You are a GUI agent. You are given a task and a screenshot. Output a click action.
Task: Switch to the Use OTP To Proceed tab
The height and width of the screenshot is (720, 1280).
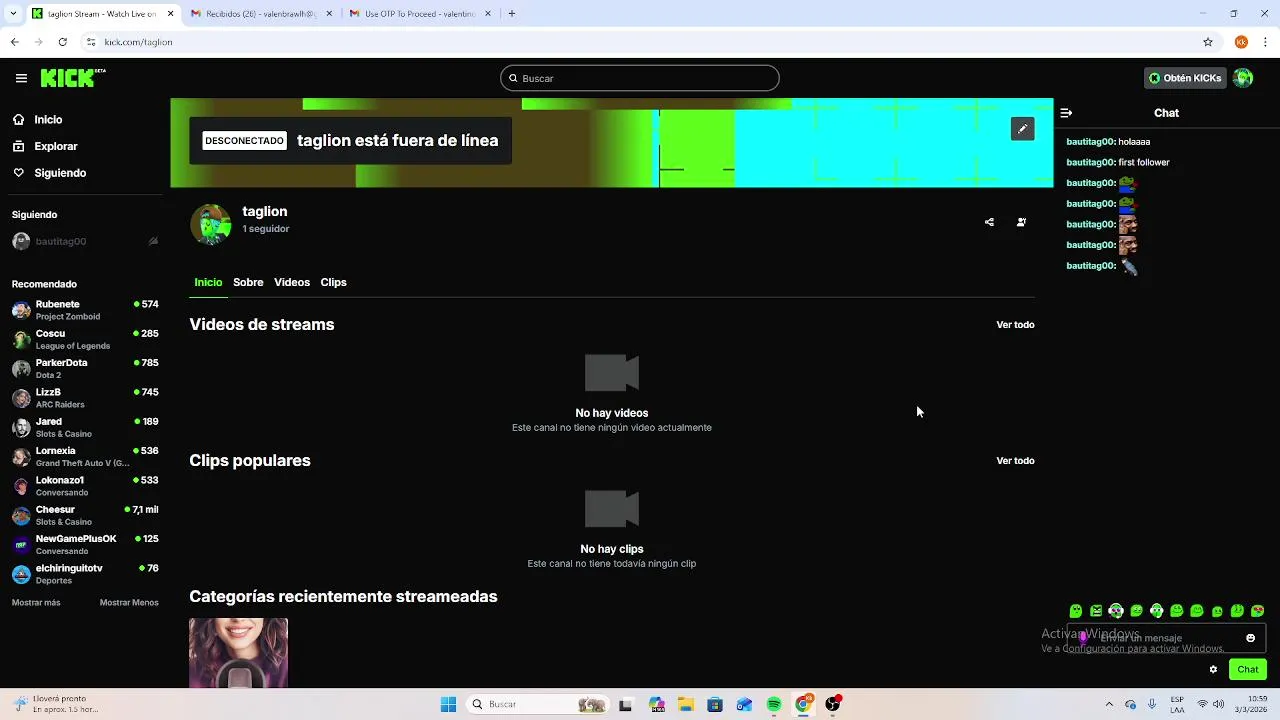[420, 14]
